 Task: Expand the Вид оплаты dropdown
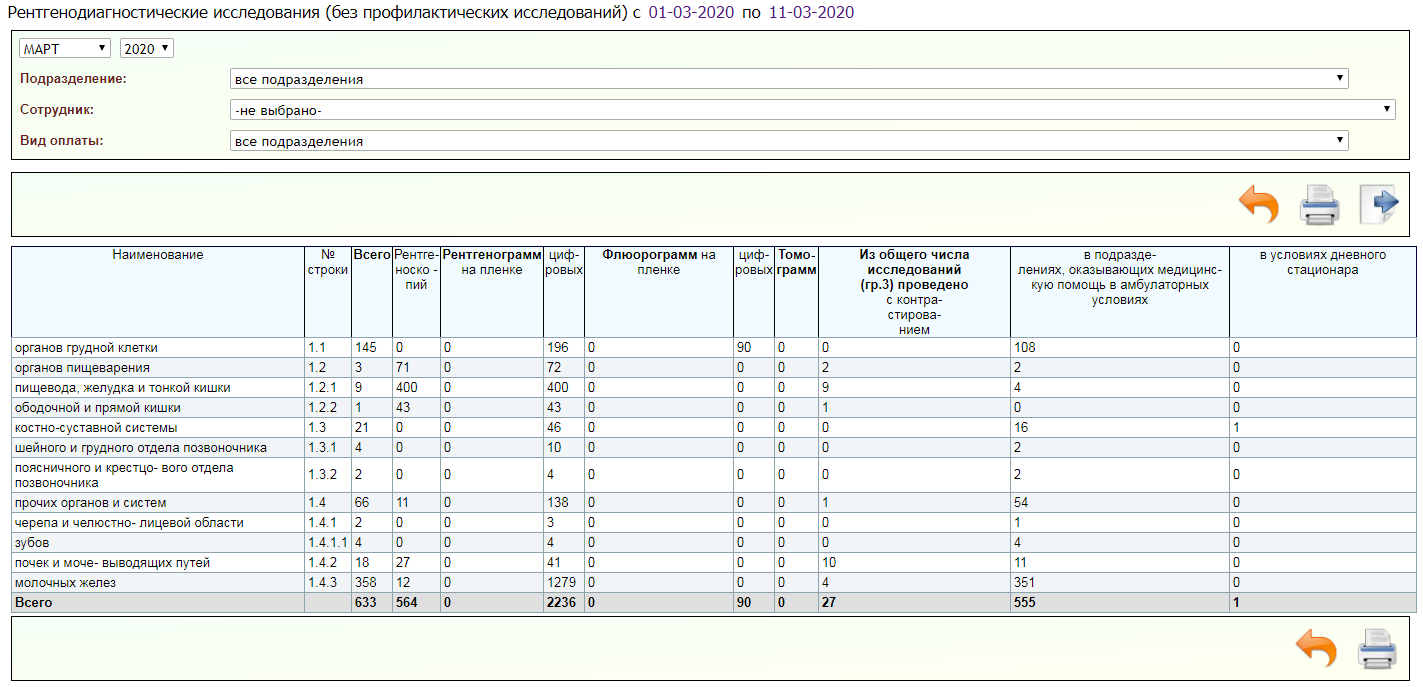pos(788,141)
